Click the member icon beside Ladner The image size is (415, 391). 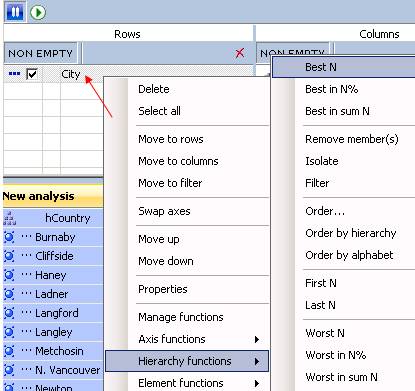9,294
